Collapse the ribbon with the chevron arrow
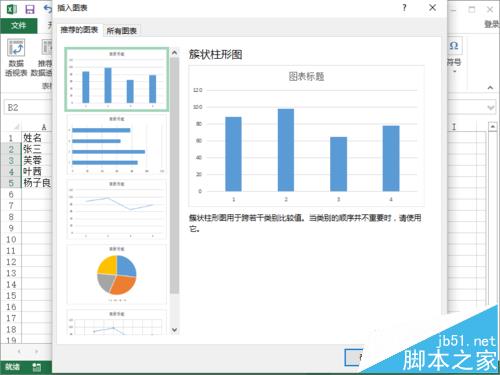 pos(490,88)
